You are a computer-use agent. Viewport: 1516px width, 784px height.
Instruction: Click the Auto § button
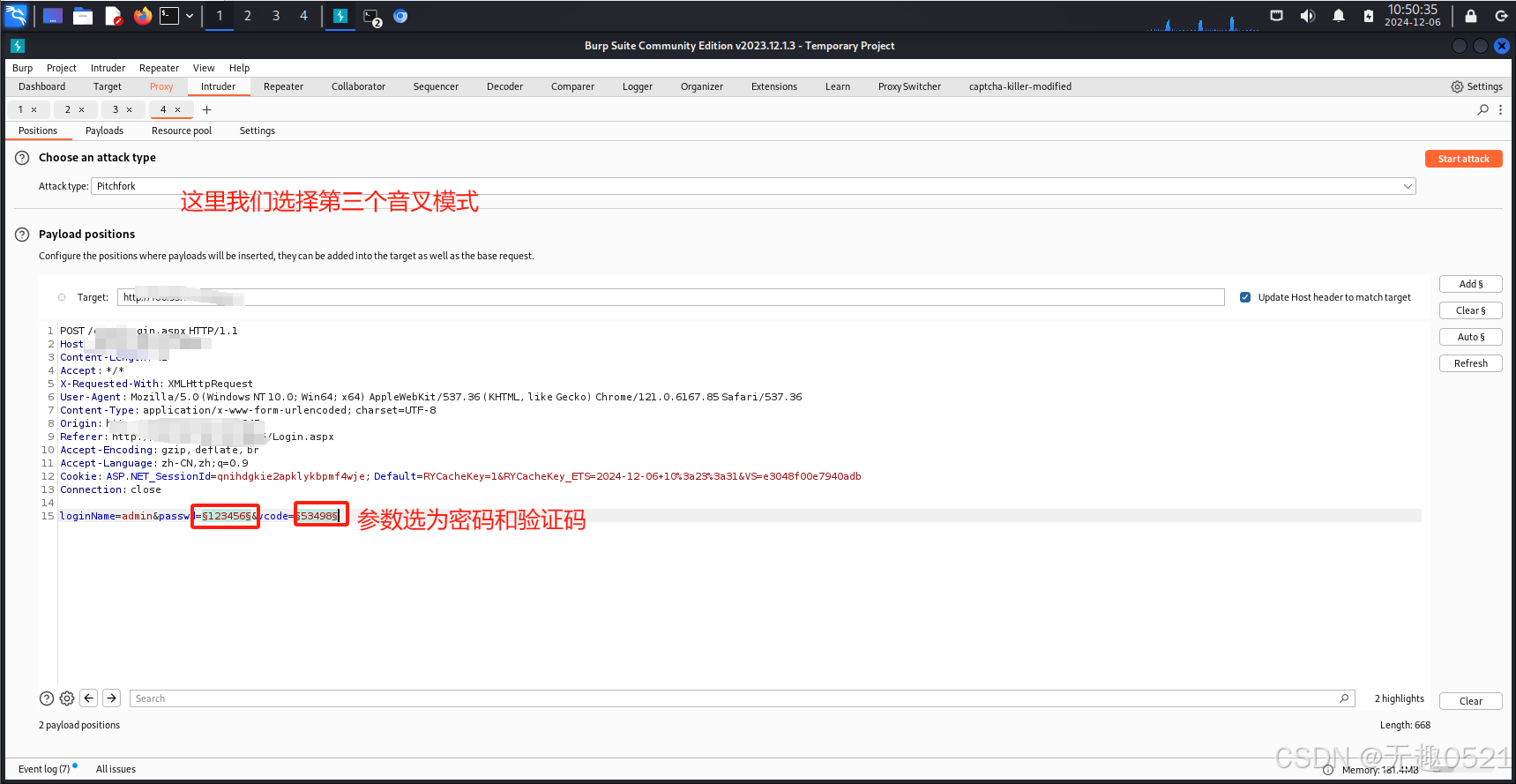click(x=1470, y=337)
